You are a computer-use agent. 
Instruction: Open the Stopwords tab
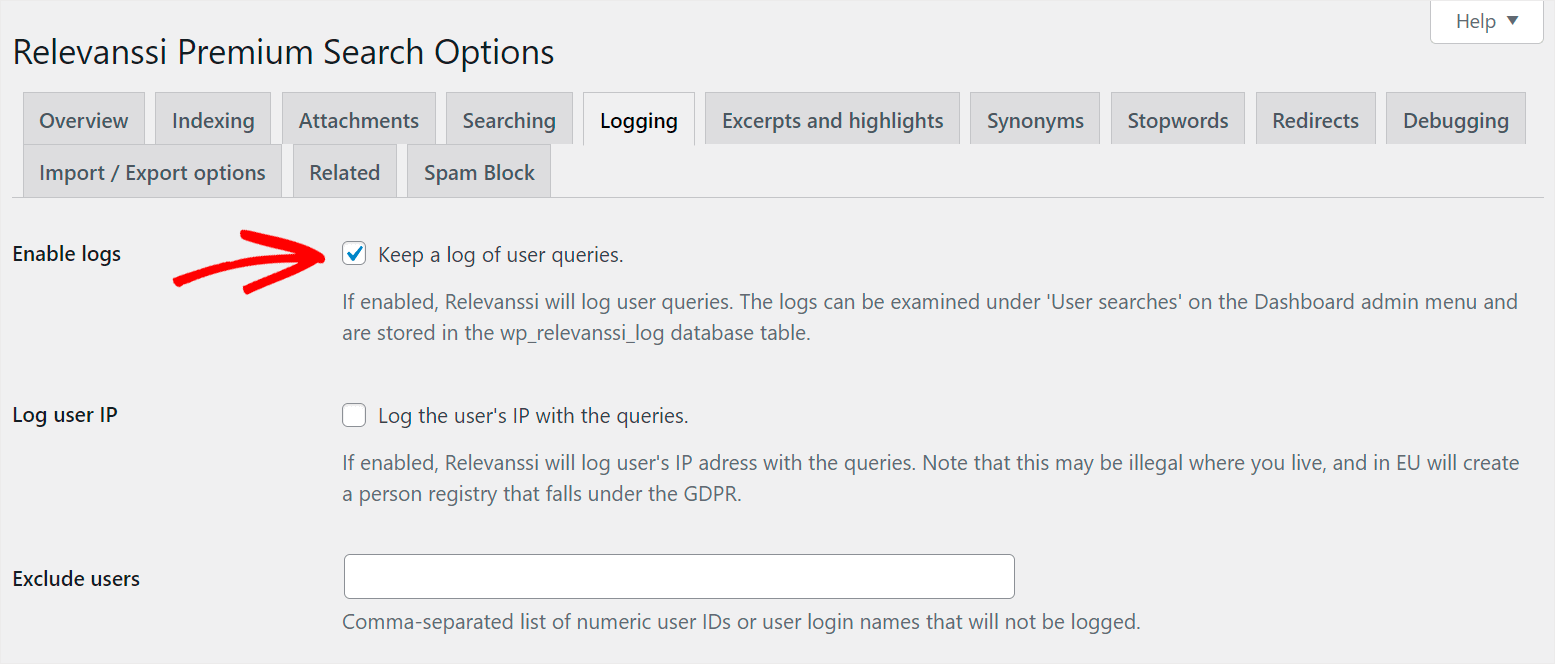tap(1177, 118)
